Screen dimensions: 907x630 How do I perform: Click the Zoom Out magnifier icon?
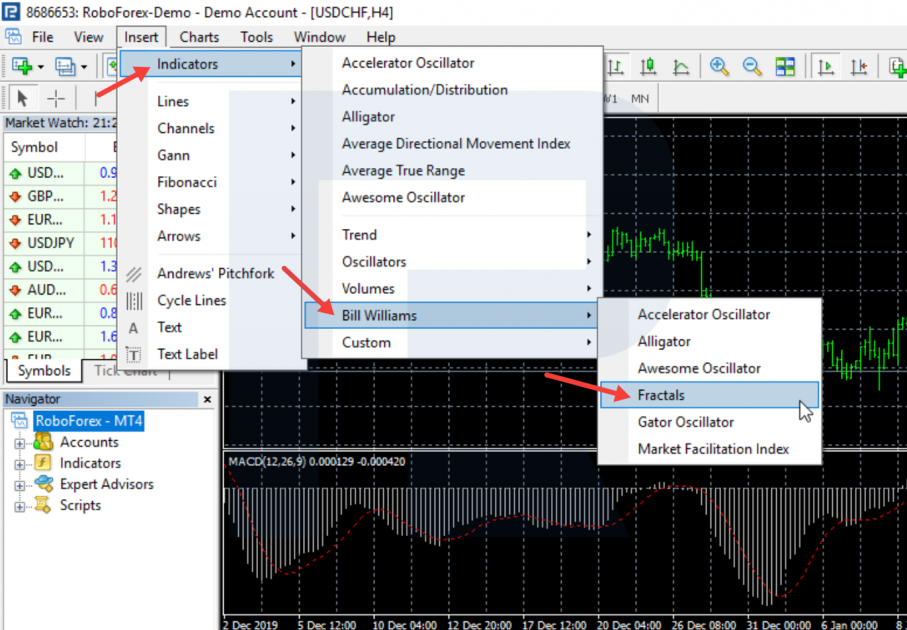(x=751, y=67)
